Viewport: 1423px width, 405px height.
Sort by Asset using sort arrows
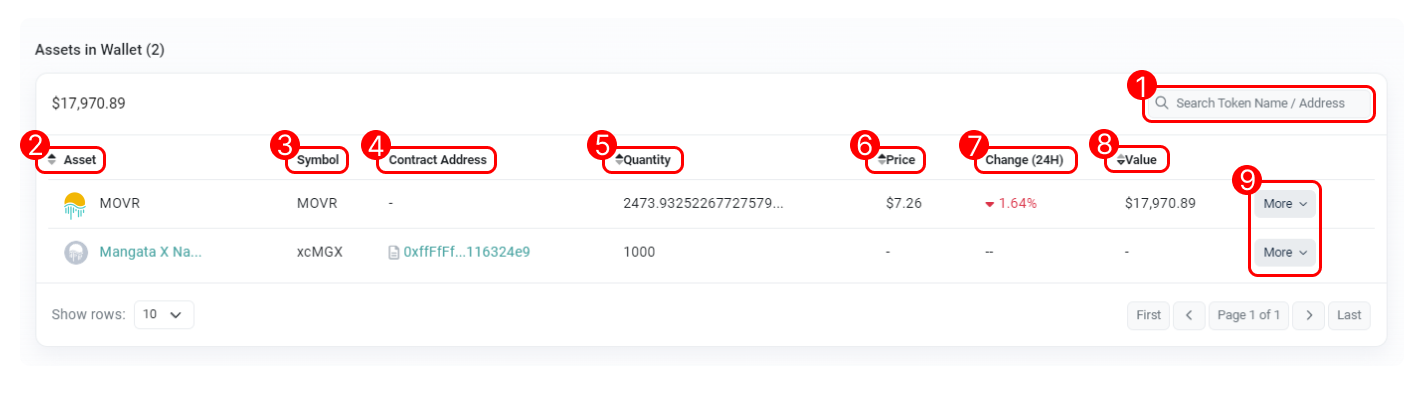52,160
